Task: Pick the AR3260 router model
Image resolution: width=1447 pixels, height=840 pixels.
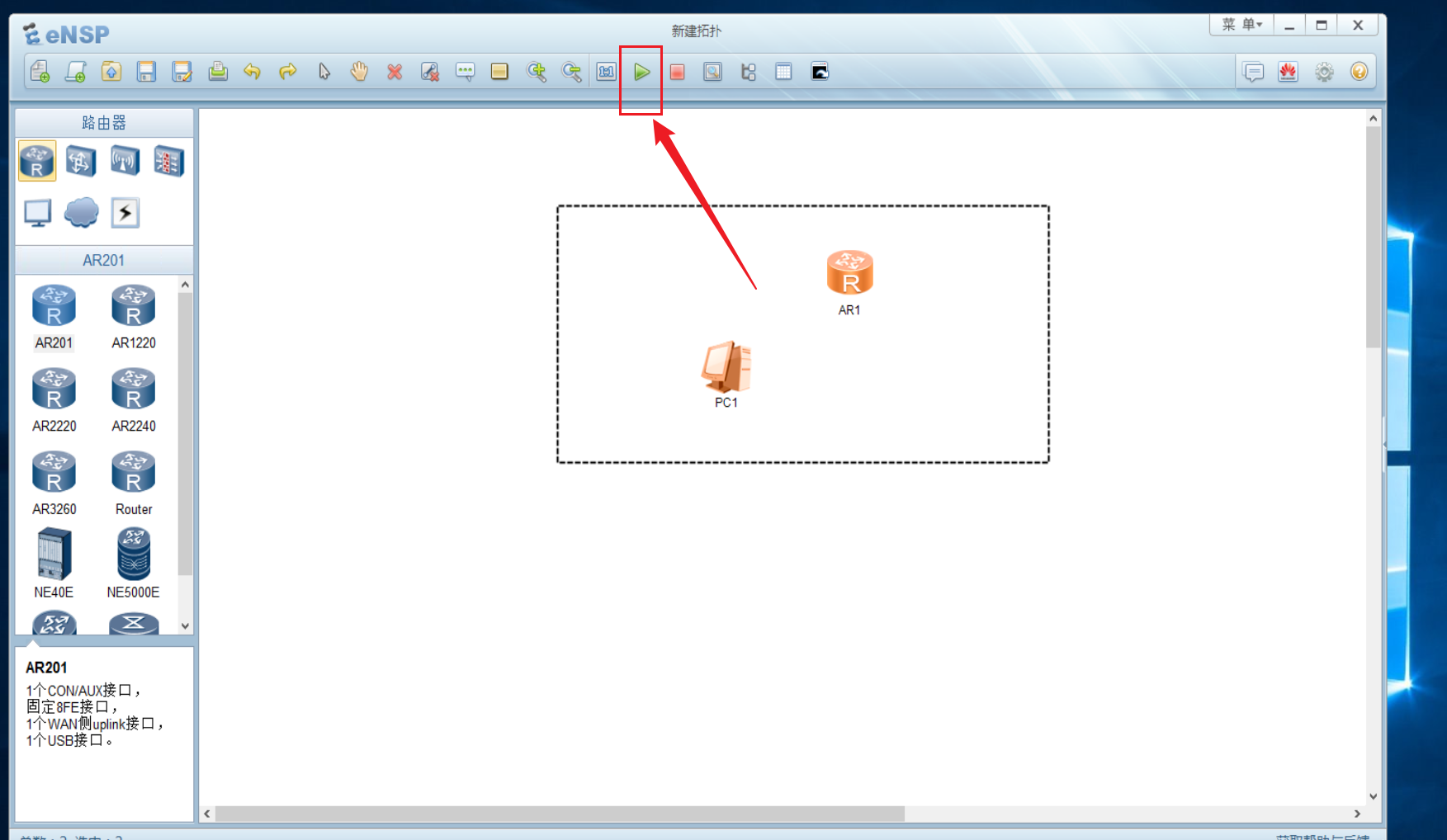Action: click(54, 484)
